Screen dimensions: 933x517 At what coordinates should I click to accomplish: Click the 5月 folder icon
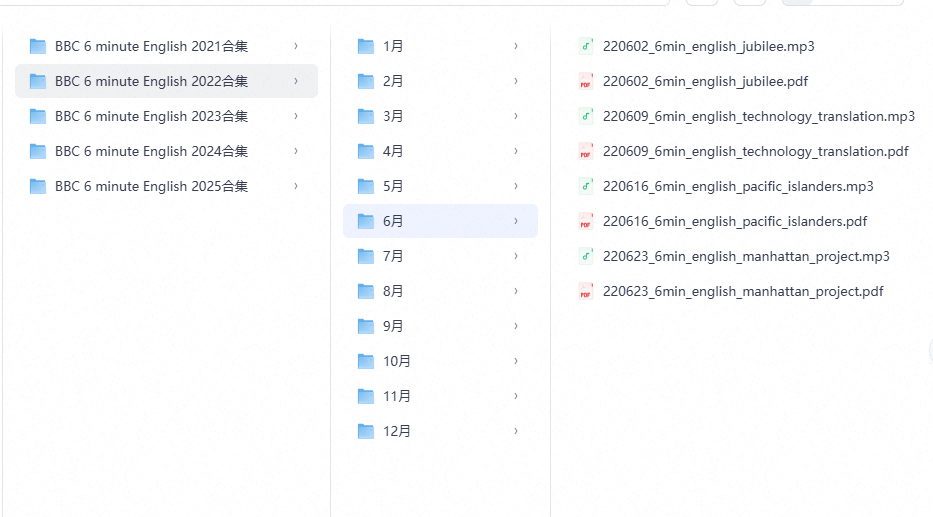click(365, 187)
